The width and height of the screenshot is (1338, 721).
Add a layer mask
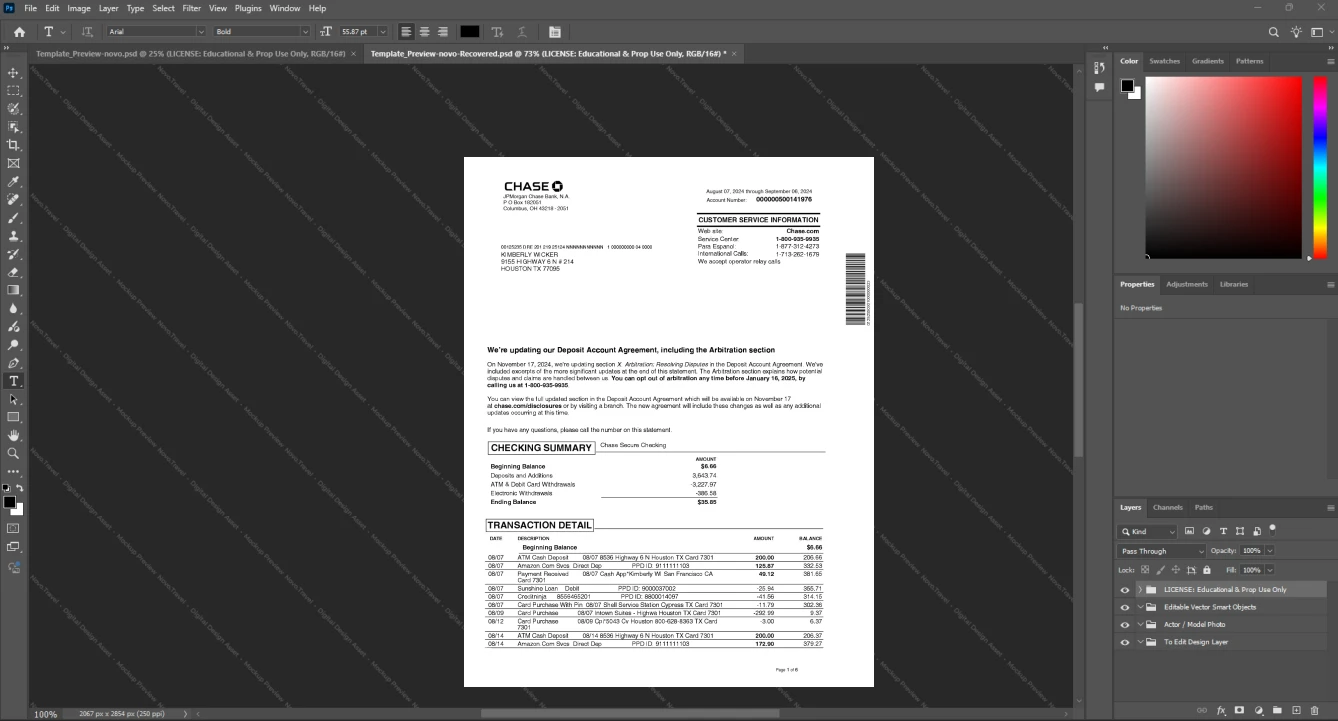[1239, 711]
